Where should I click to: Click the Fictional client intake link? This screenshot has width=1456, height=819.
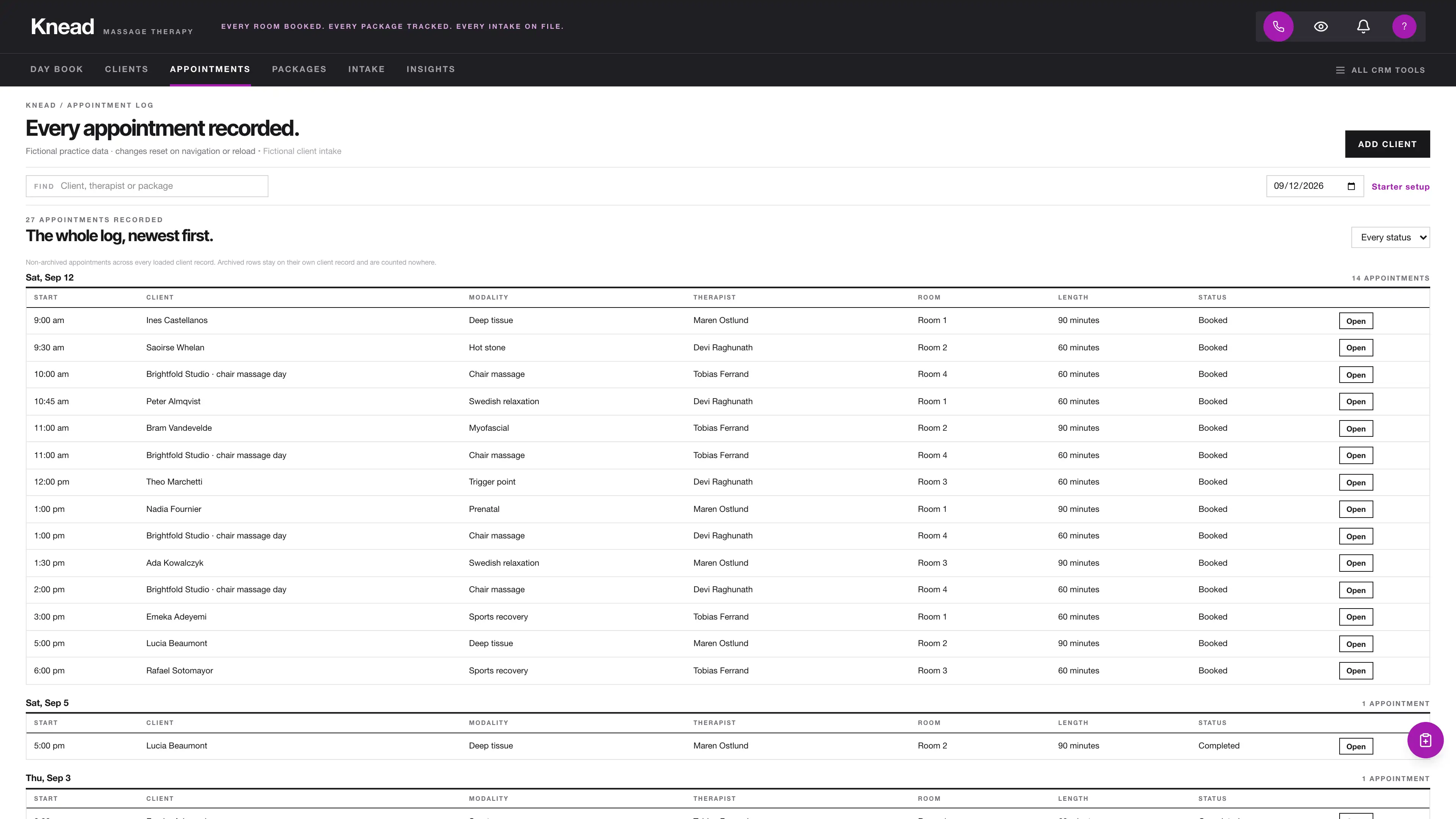(x=302, y=152)
